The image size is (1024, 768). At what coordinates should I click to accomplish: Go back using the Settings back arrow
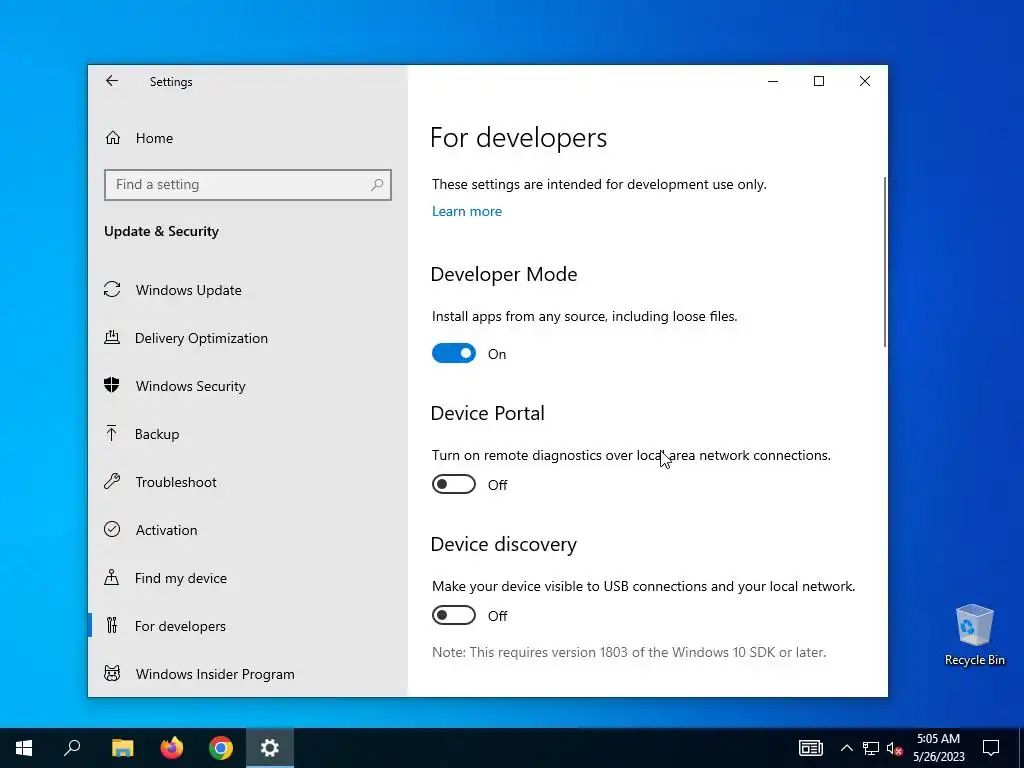pos(112,81)
